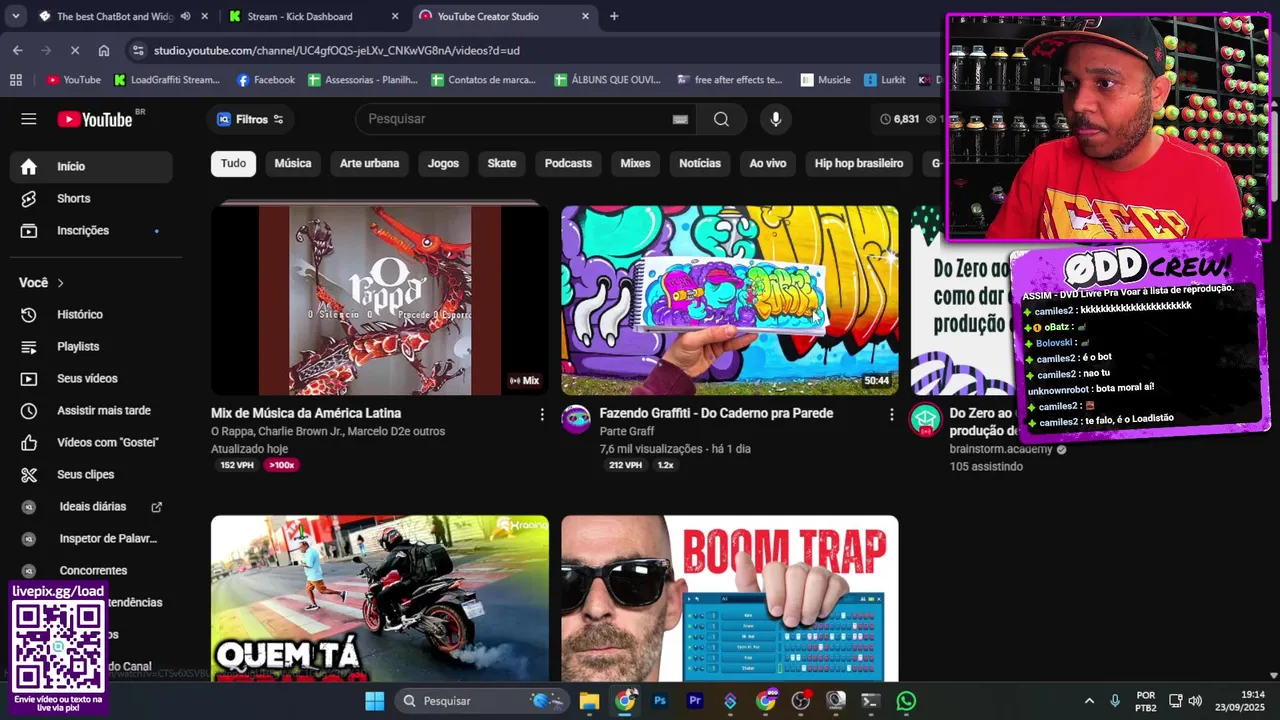Open options for Fazendo Graffiti video

click(892, 414)
